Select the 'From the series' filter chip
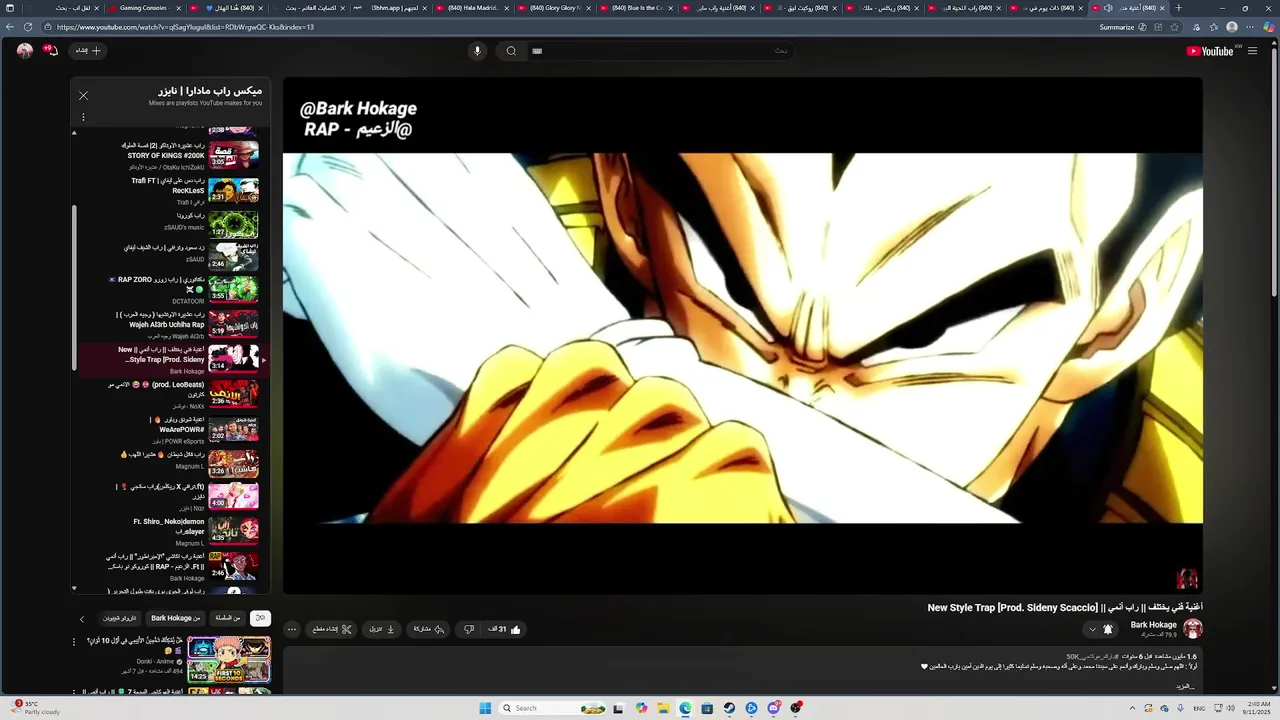This screenshot has height=720, width=1280. click(x=228, y=618)
